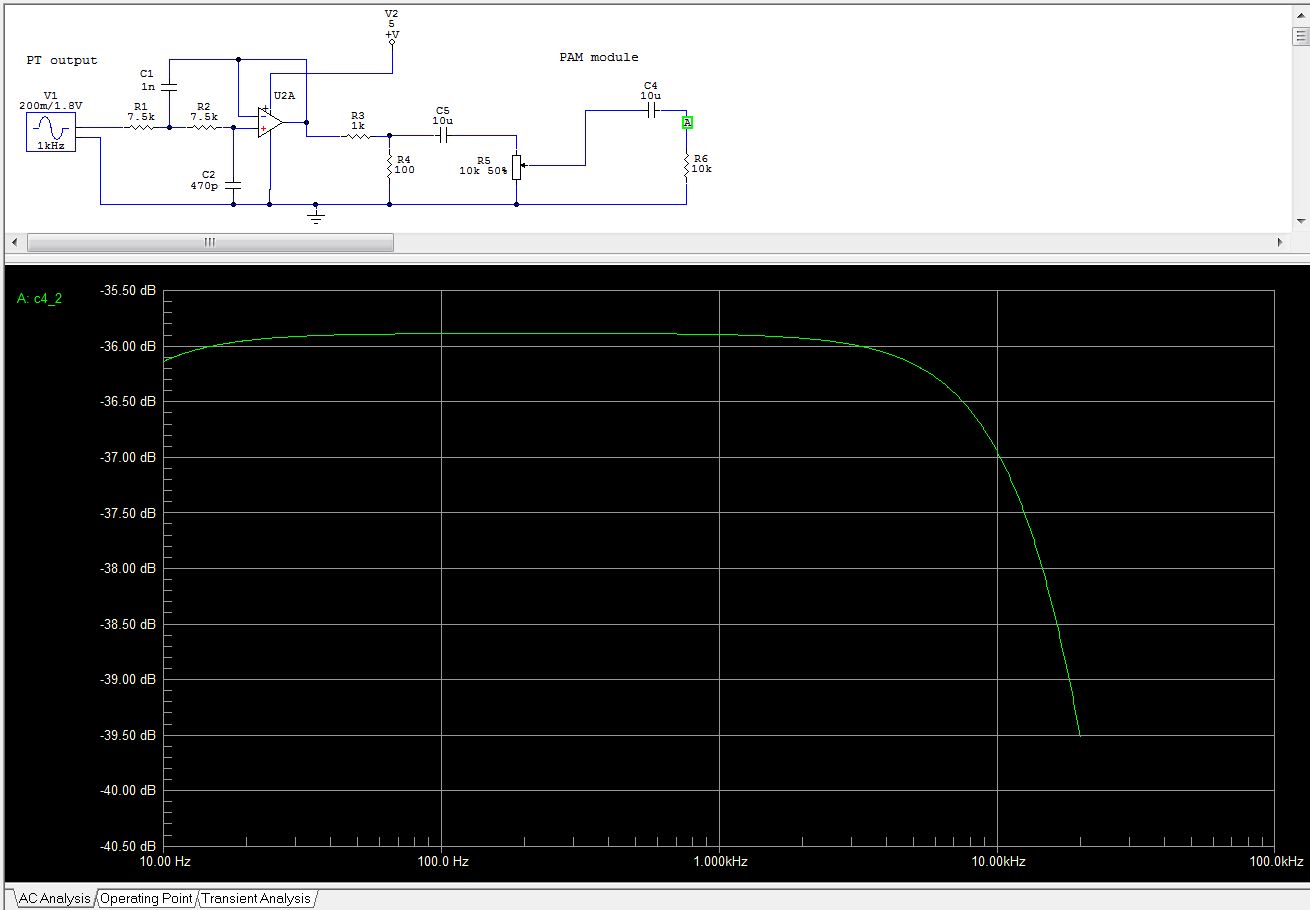Select the C1 1n capacitor
This screenshot has height=910, width=1310.
[168, 87]
